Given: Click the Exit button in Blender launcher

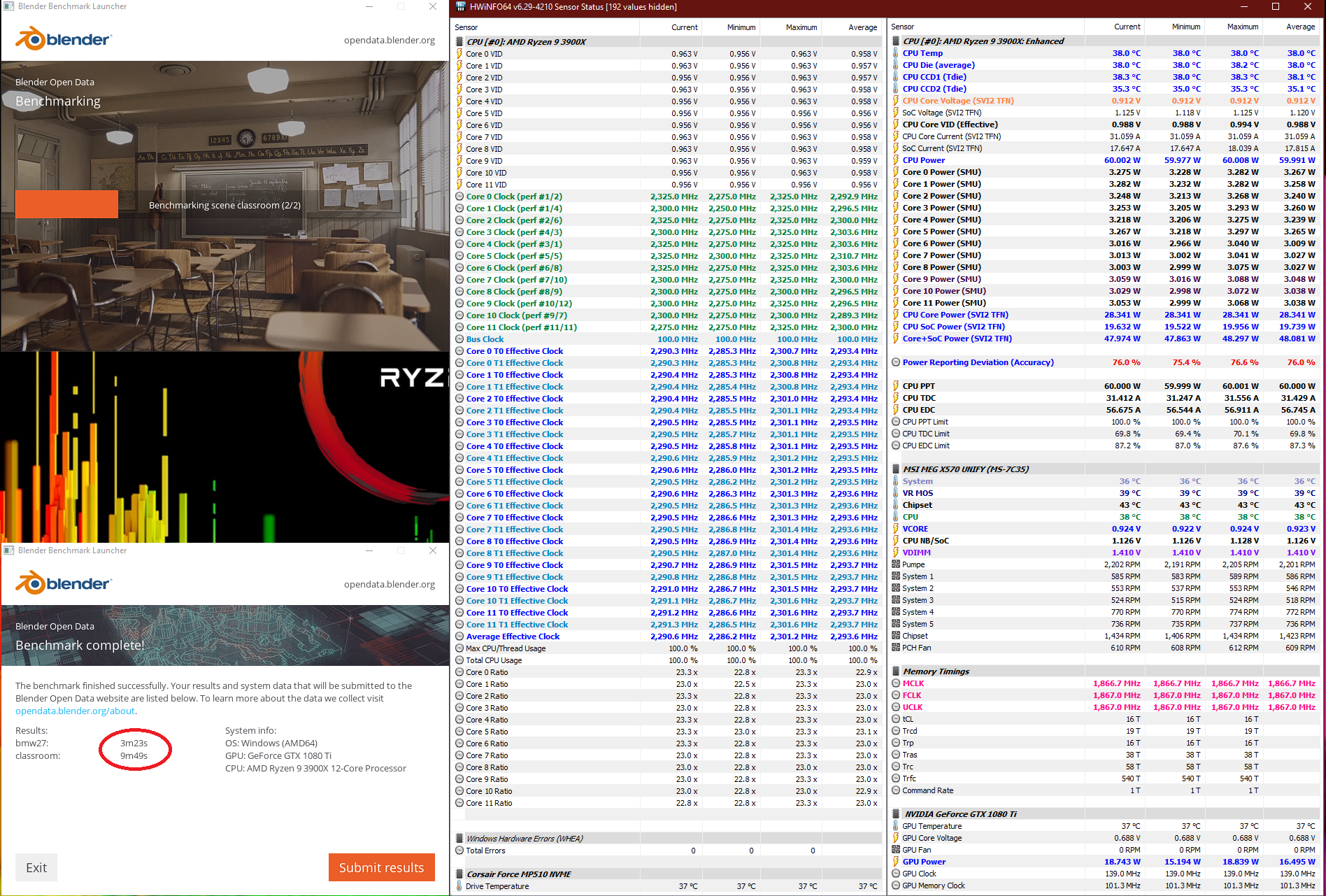Looking at the screenshot, I should tap(36, 867).
